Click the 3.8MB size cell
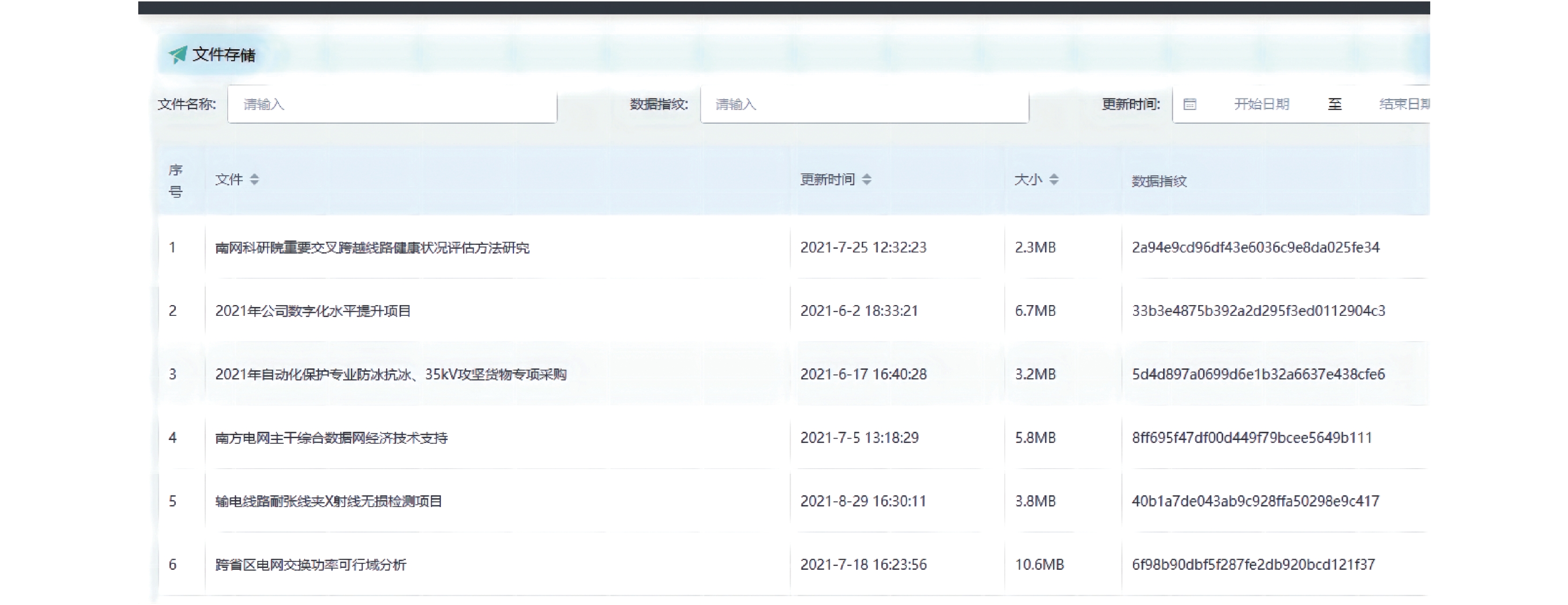This screenshot has height=605, width=1568. click(x=1035, y=501)
